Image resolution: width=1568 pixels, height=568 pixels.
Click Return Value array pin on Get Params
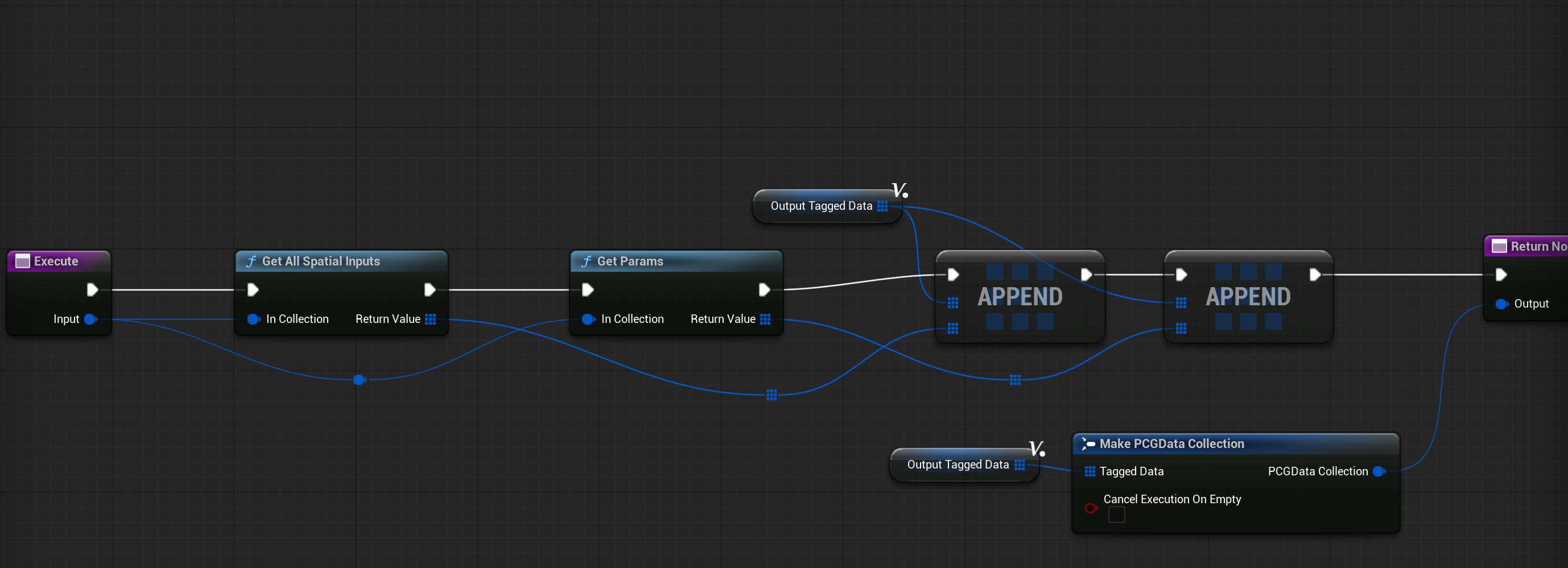[765, 320]
